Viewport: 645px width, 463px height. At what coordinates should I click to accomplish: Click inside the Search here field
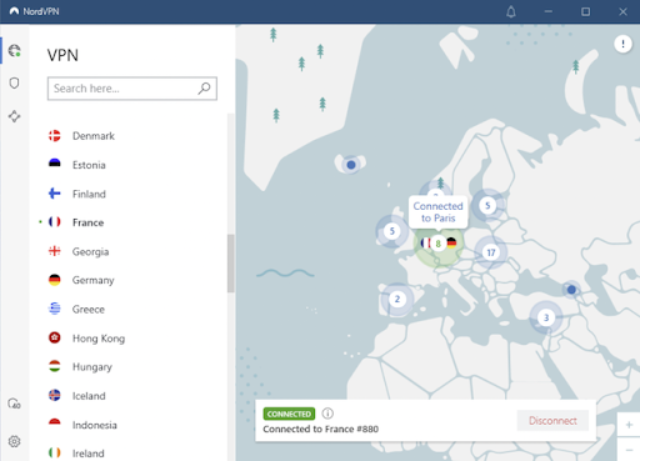[x=132, y=88]
